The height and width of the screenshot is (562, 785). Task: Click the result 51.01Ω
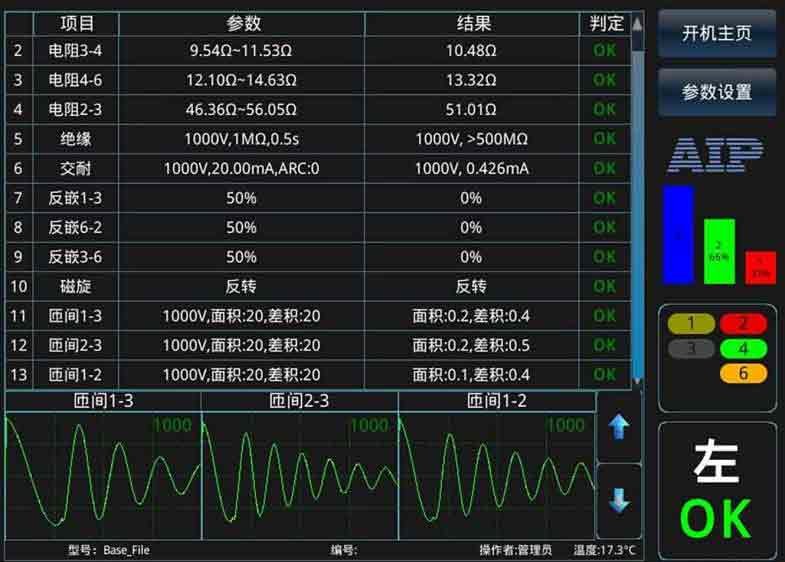point(471,110)
